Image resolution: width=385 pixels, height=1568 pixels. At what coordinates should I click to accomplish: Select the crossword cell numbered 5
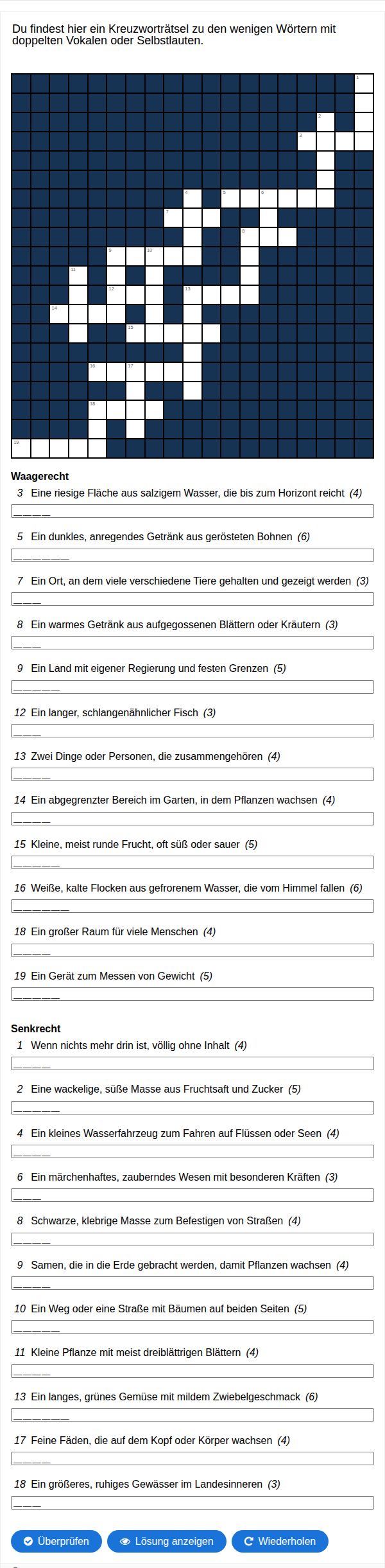click(x=230, y=198)
